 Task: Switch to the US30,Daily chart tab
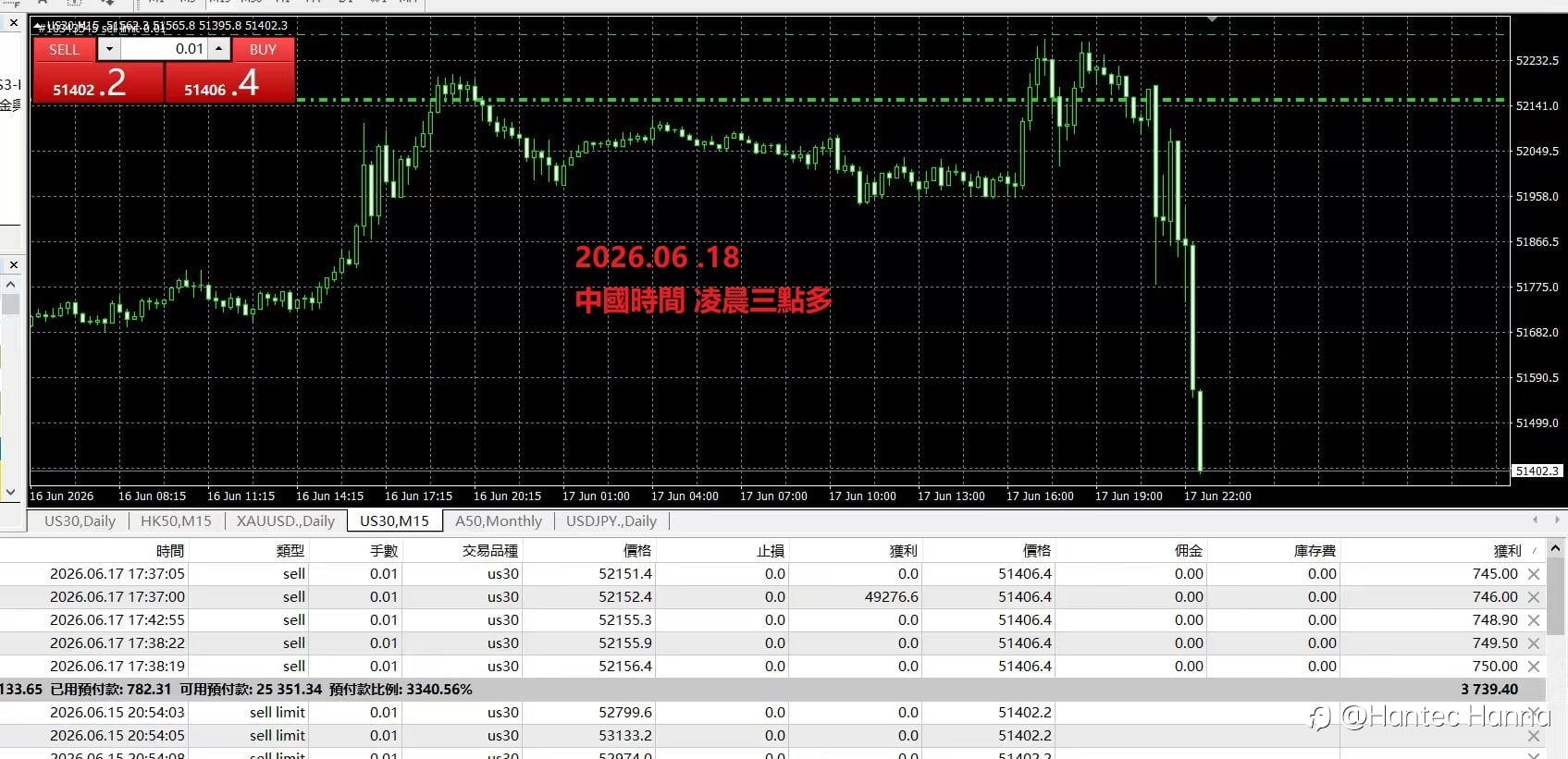(x=80, y=521)
